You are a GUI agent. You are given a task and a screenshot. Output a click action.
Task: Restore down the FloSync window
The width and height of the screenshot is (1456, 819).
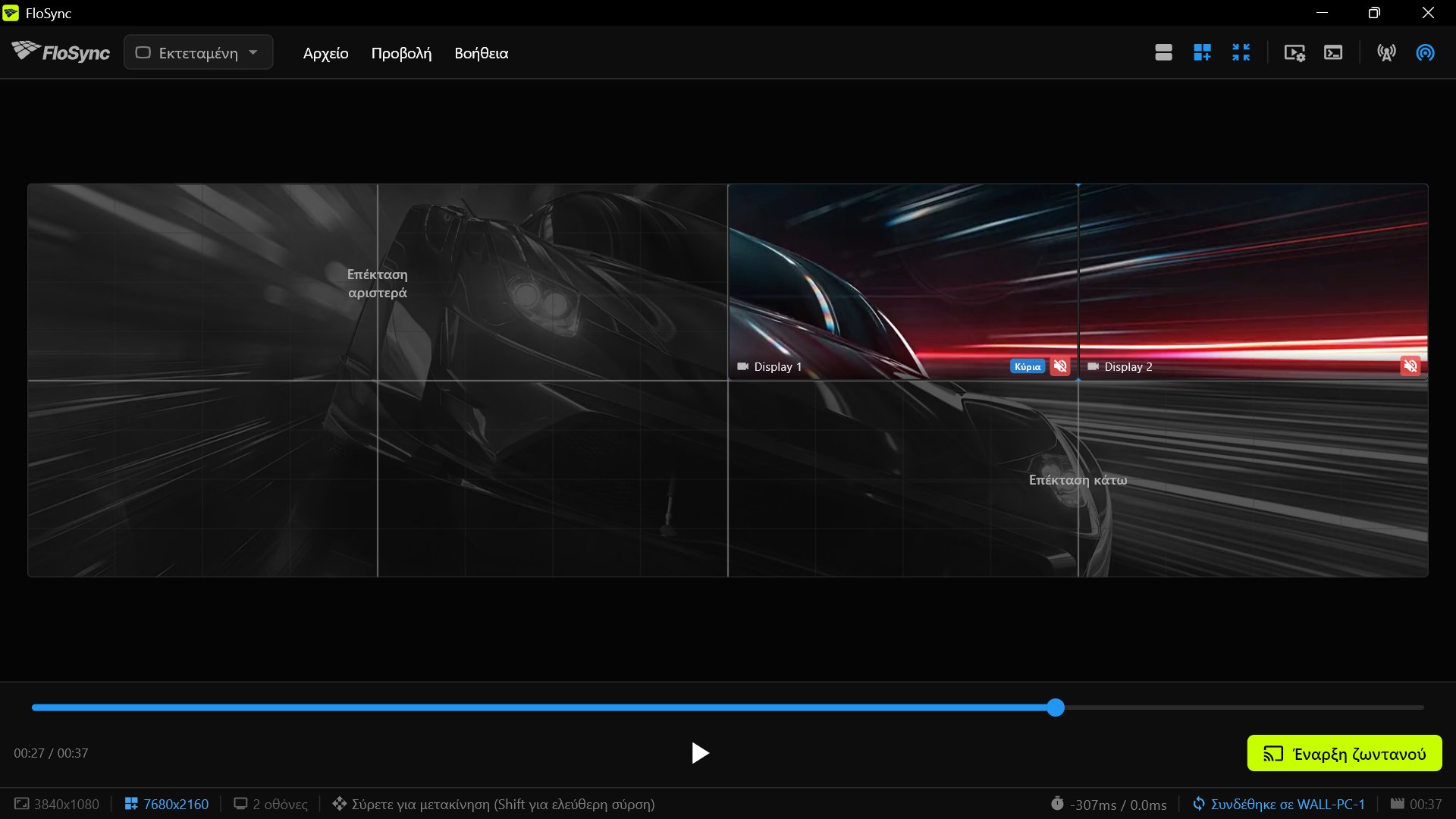tap(1374, 13)
